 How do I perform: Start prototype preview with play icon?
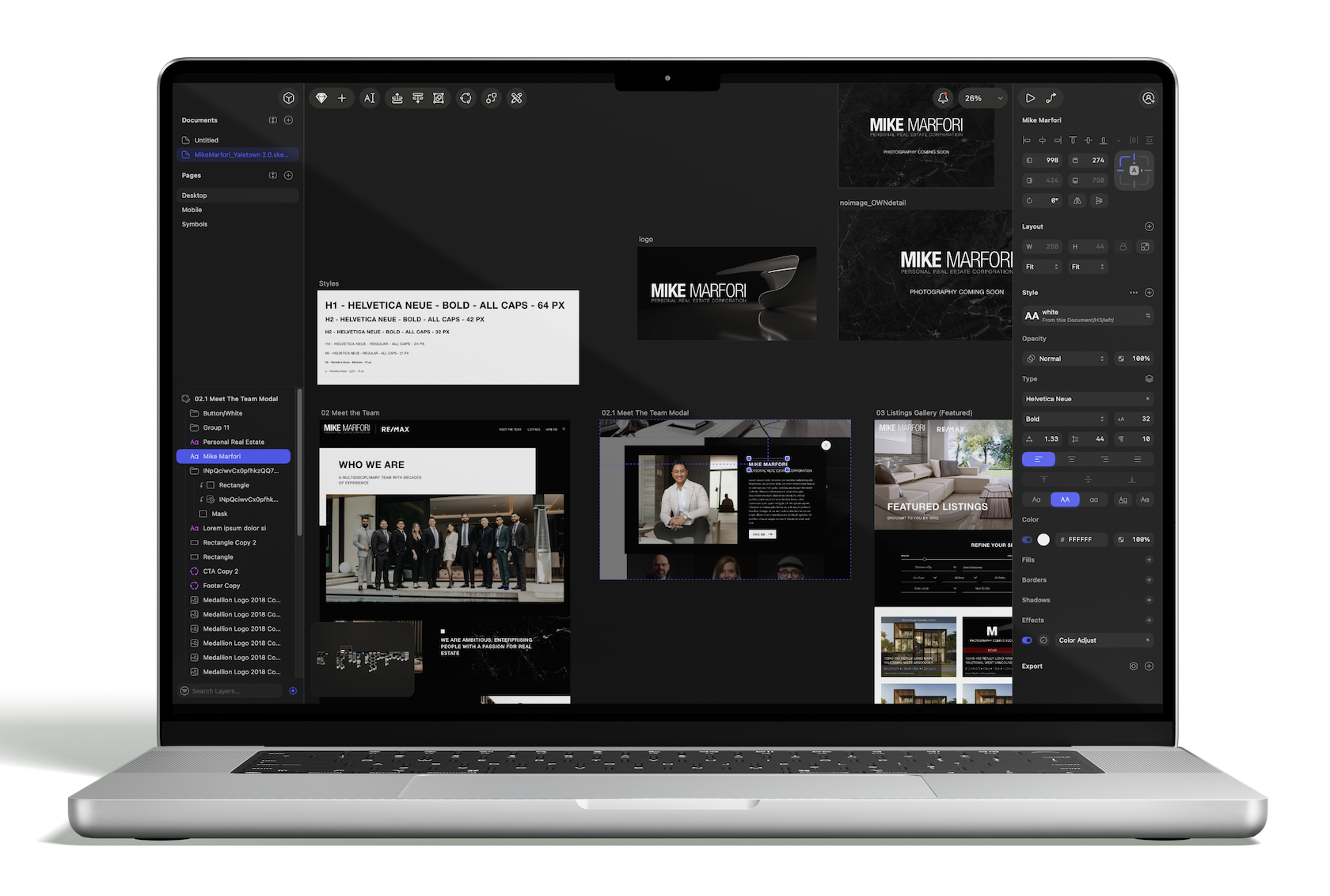[1030, 98]
